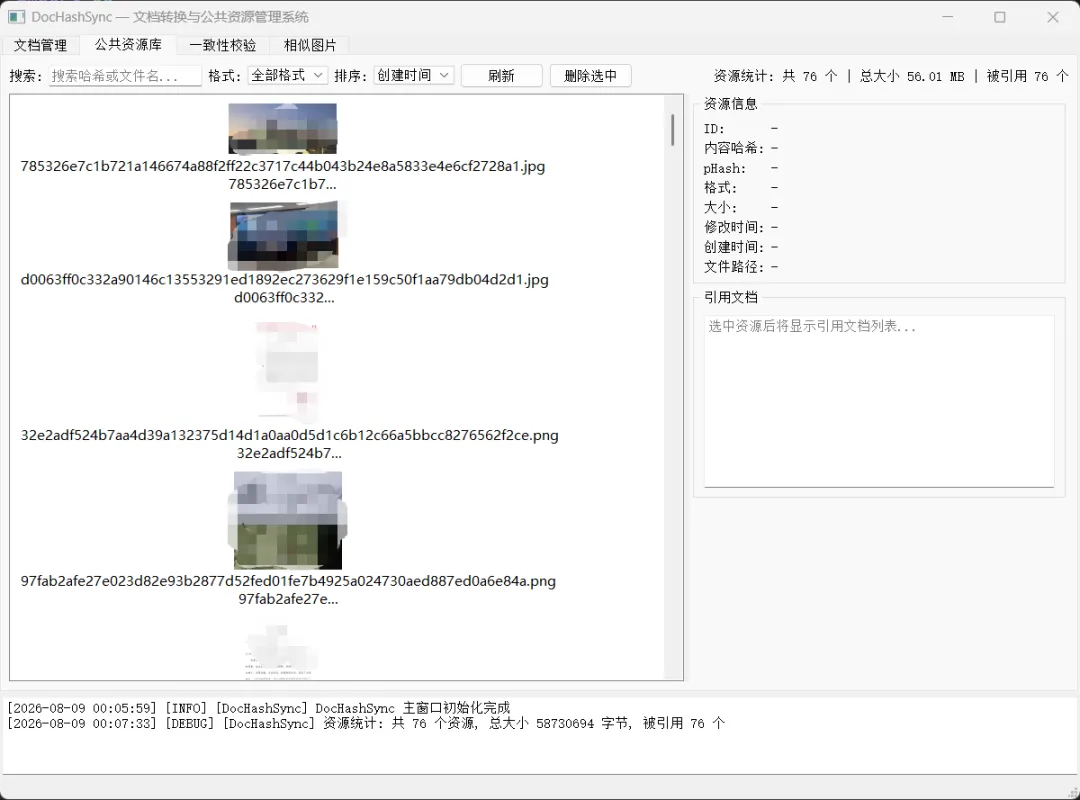The height and width of the screenshot is (800, 1080).
Task: Click filename 97fab2afe27e023d82e93b2877d52fed01fe7b4925a024730aed887ed0a6e84a.png
Action: pos(288,581)
